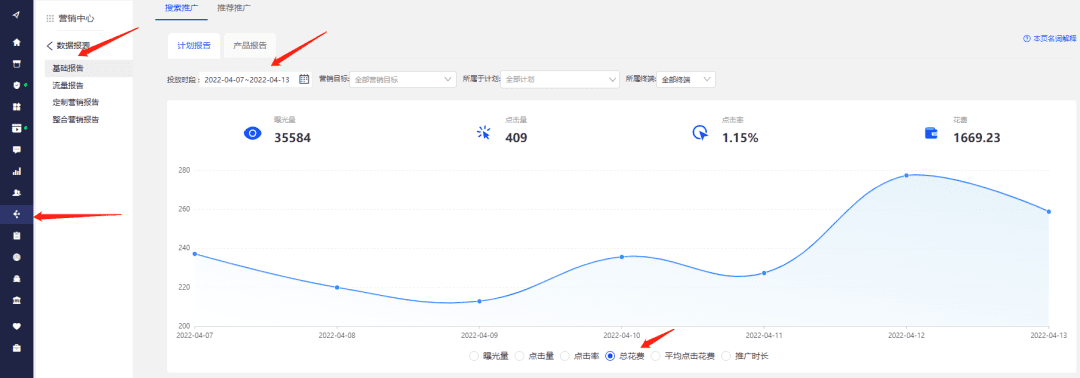1080x378 pixels.
Task: Select the 总花费 radio button
Action: 610,356
